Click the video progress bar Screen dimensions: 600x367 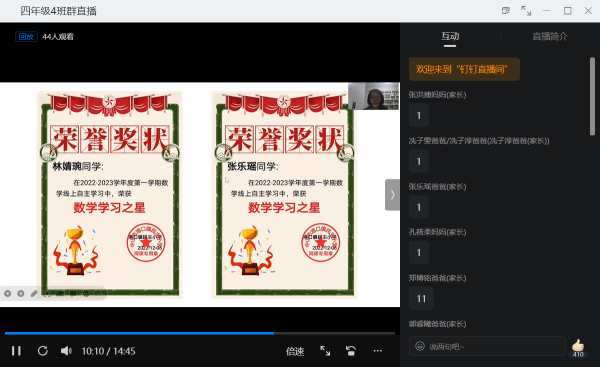click(x=200, y=333)
